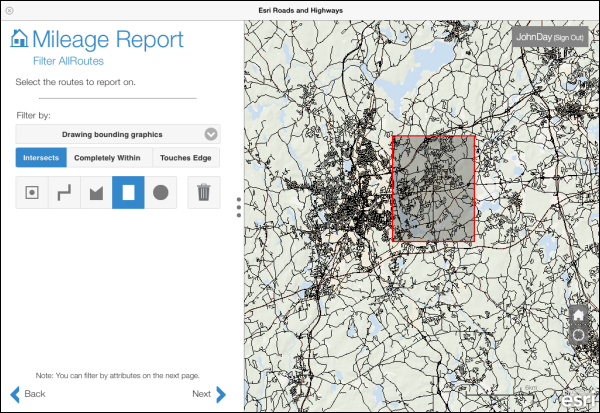Click the esri logo on map
The image size is (600, 413).
579,400
